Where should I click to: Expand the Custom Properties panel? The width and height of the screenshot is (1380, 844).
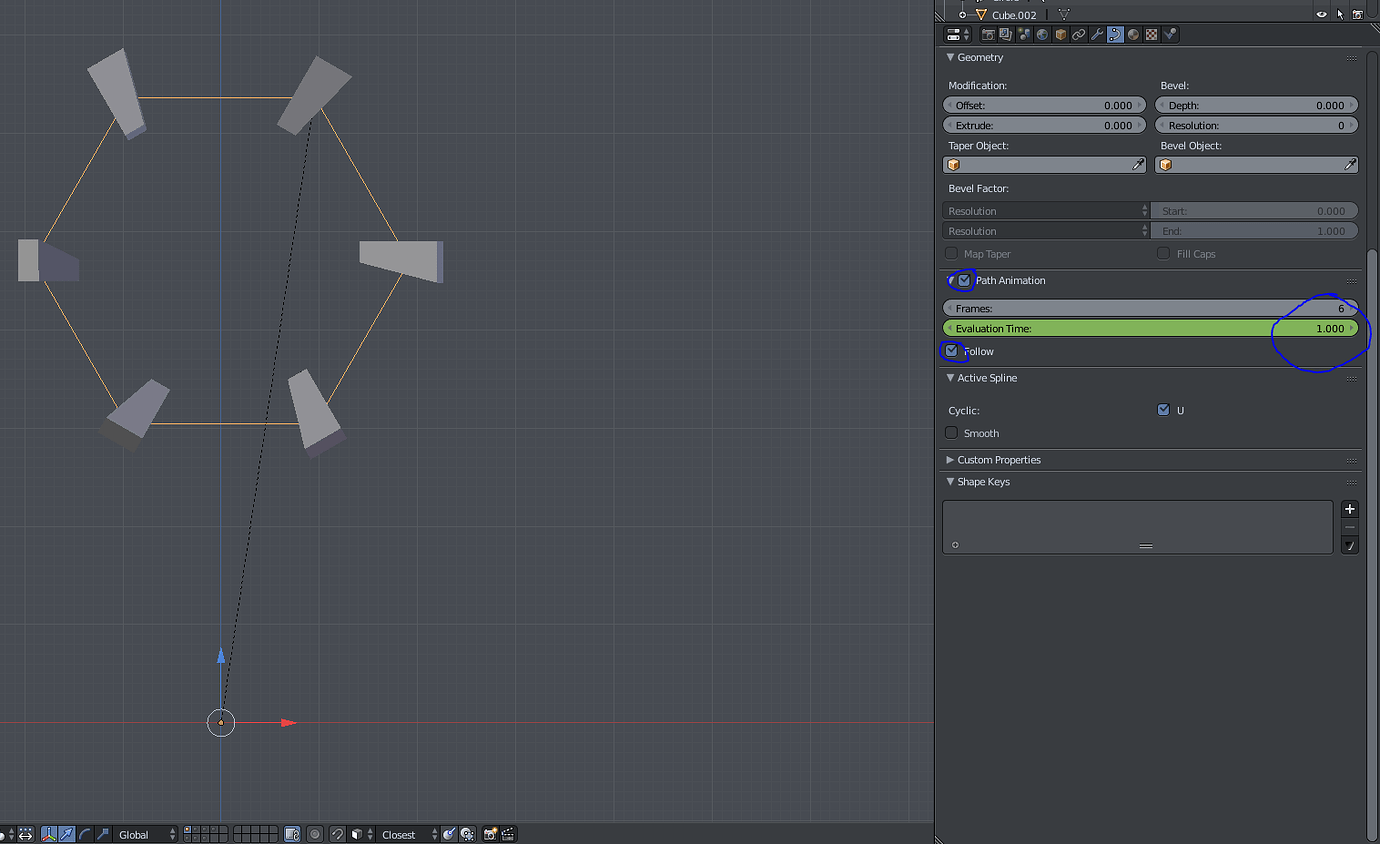point(951,460)
